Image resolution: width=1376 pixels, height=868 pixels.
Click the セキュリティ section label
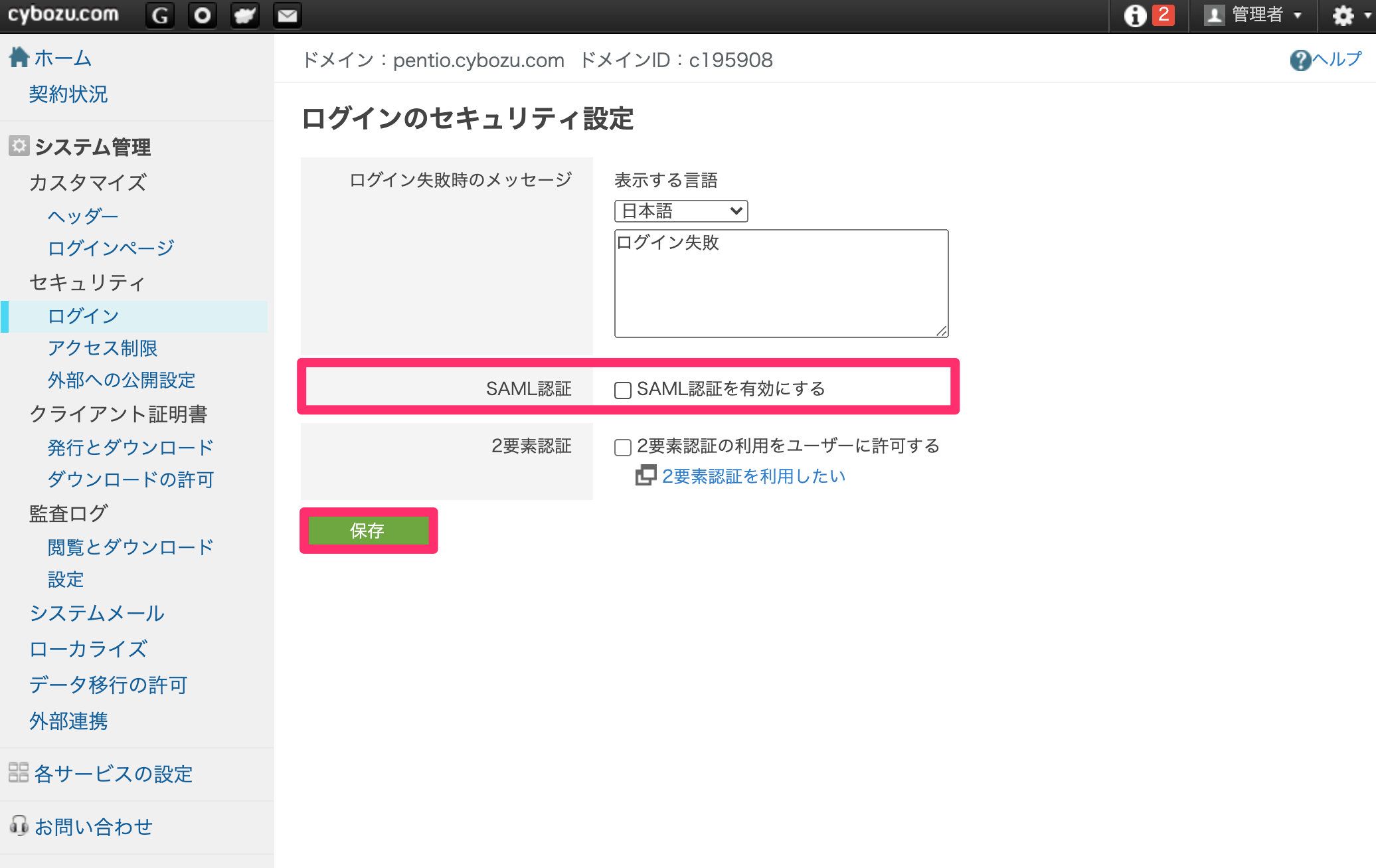pos(87,282)
